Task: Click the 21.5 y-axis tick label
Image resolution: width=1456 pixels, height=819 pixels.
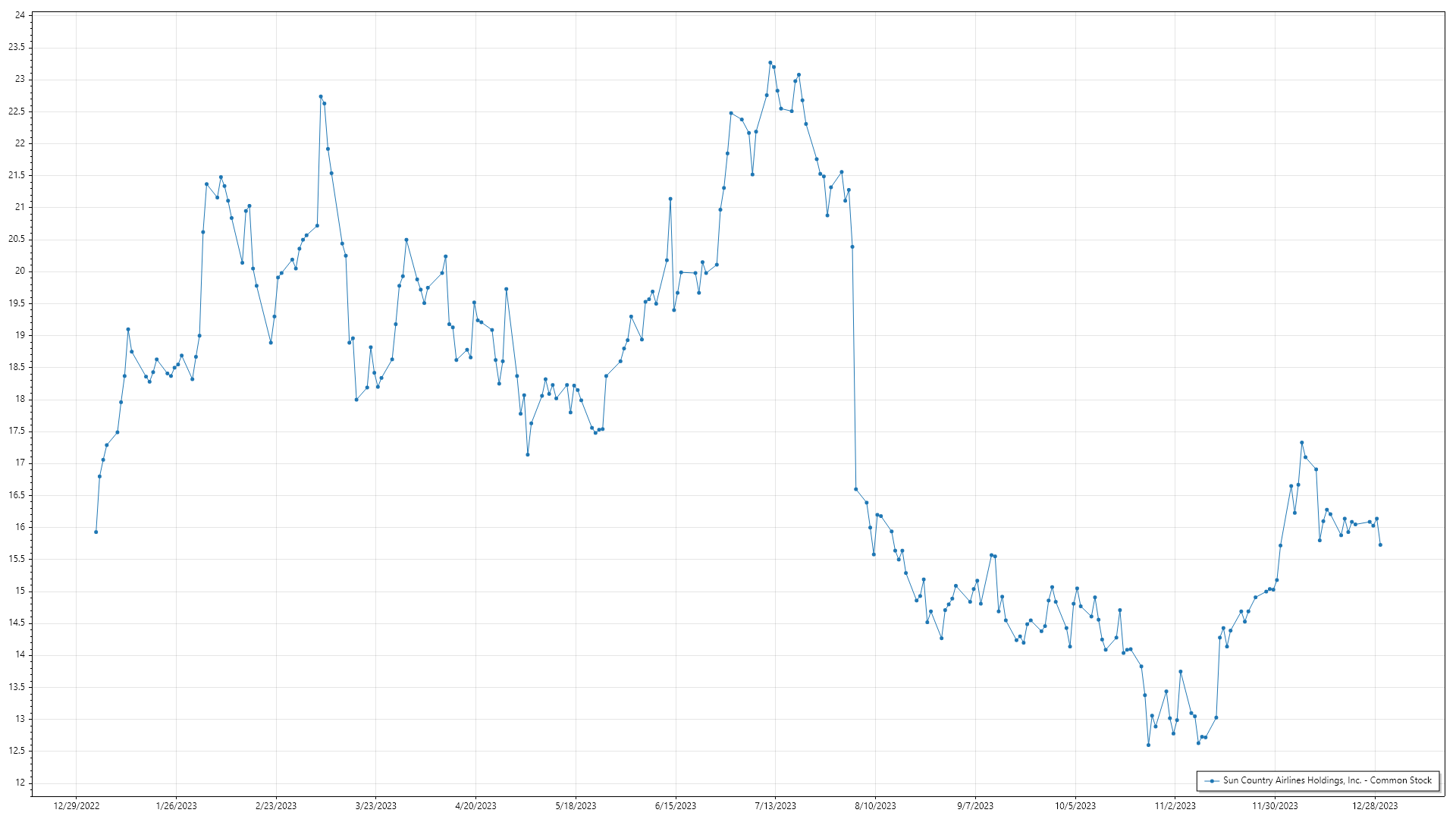Action: point(17,175)
